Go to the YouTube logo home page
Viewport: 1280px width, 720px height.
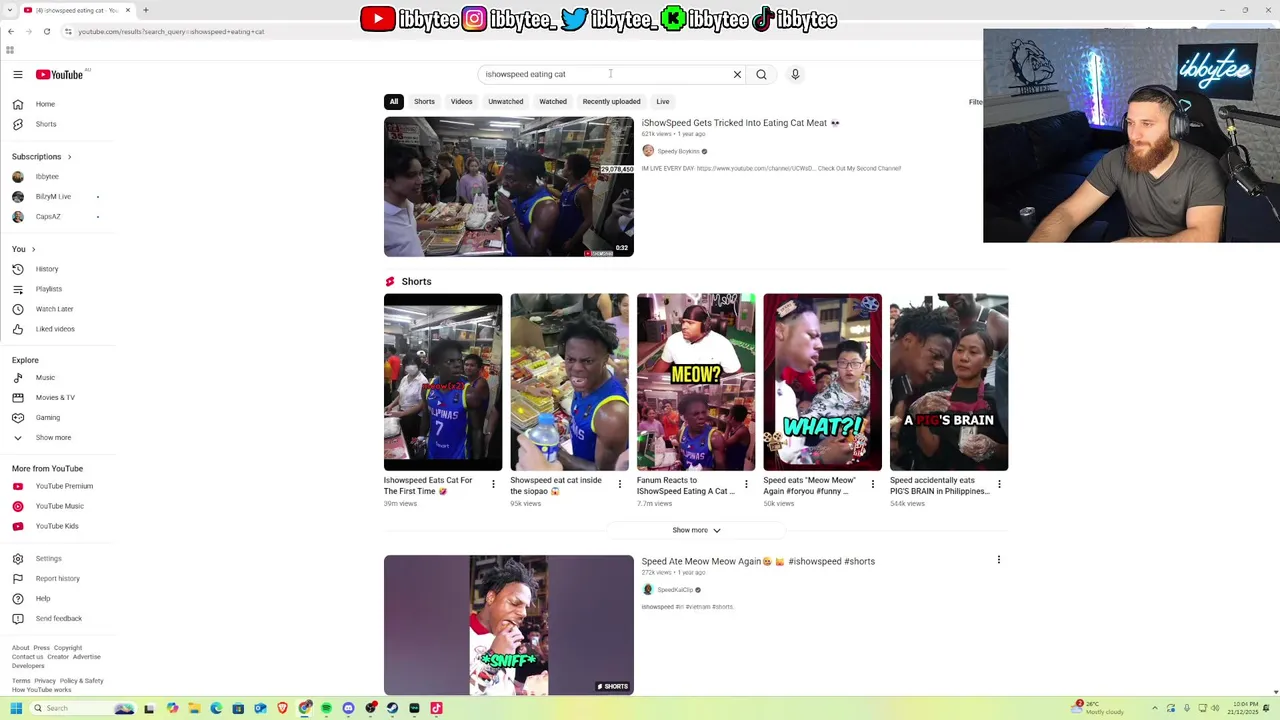tap(59, 74)
